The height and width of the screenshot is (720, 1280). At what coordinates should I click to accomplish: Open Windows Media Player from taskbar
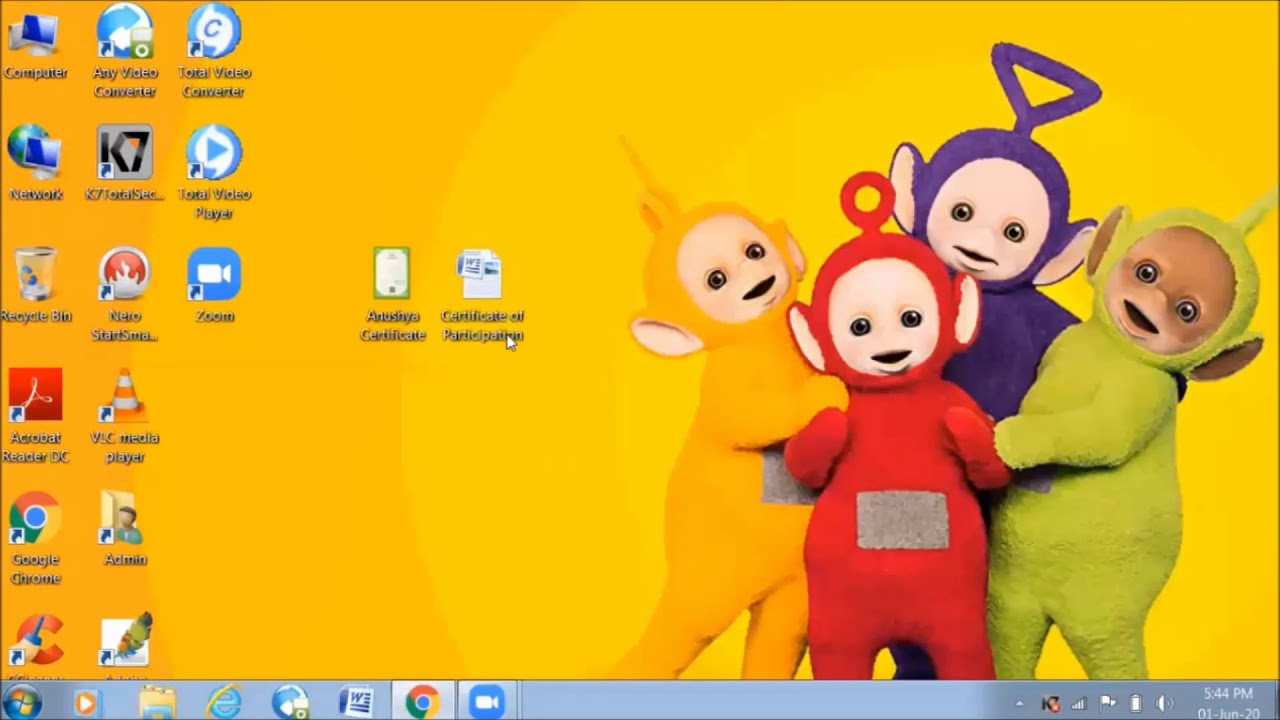click(x=88, y=702)
